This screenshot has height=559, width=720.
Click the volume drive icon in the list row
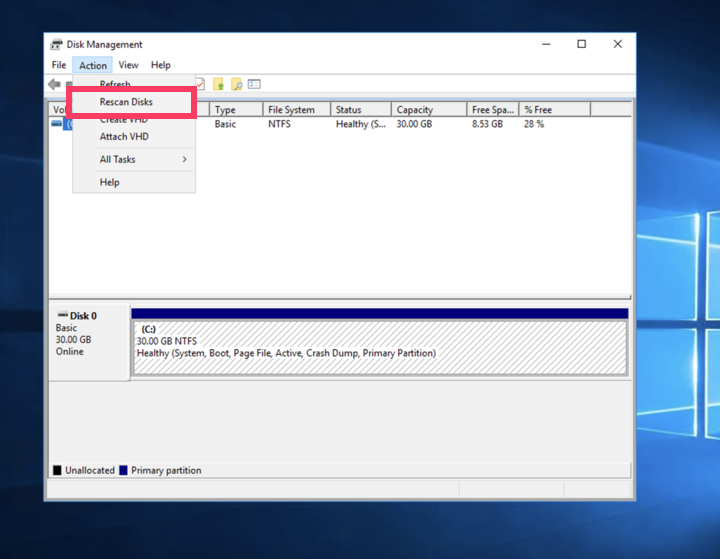click(x=56, y=124)
